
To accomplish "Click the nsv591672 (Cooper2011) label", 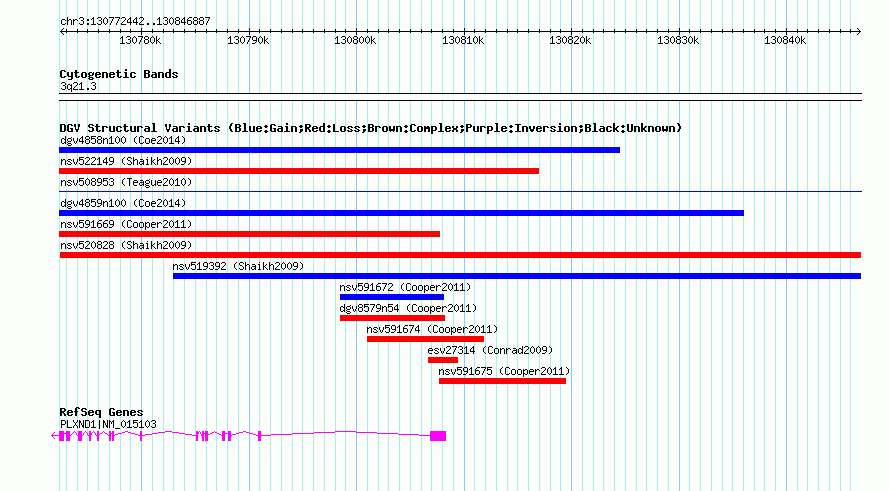I will click(x=405, y=287).
